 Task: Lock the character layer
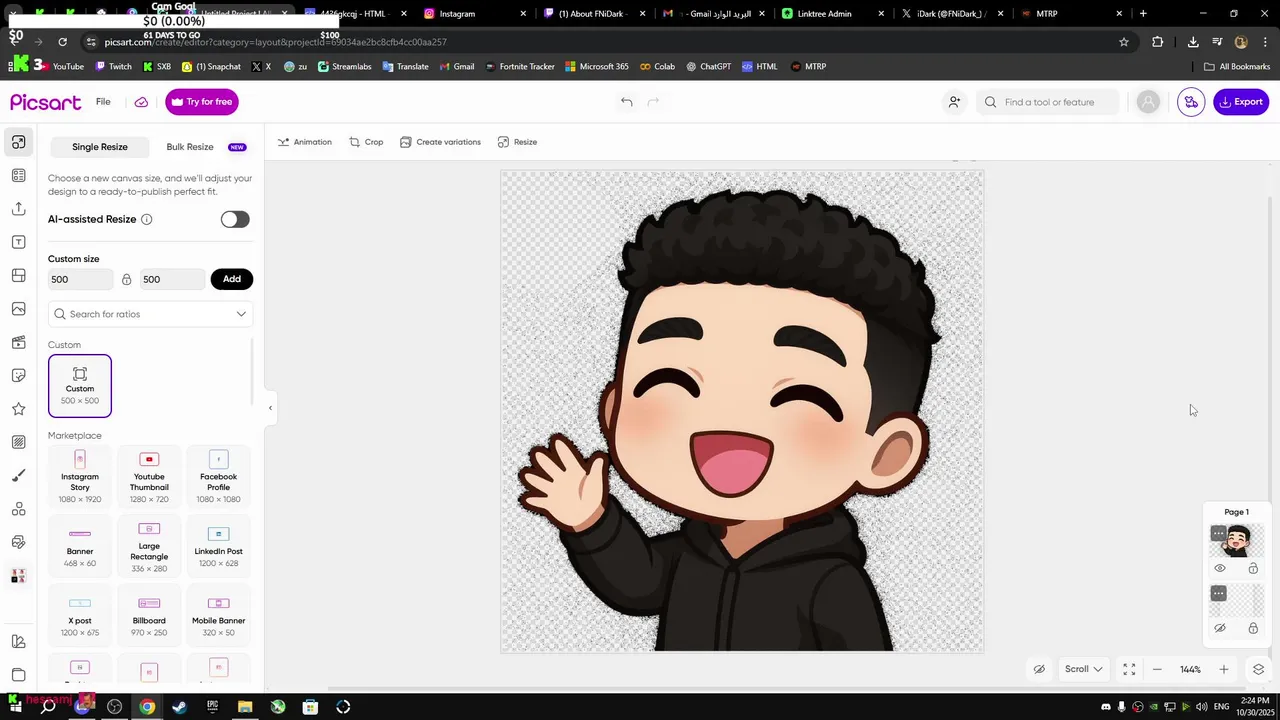[1253, 568]
